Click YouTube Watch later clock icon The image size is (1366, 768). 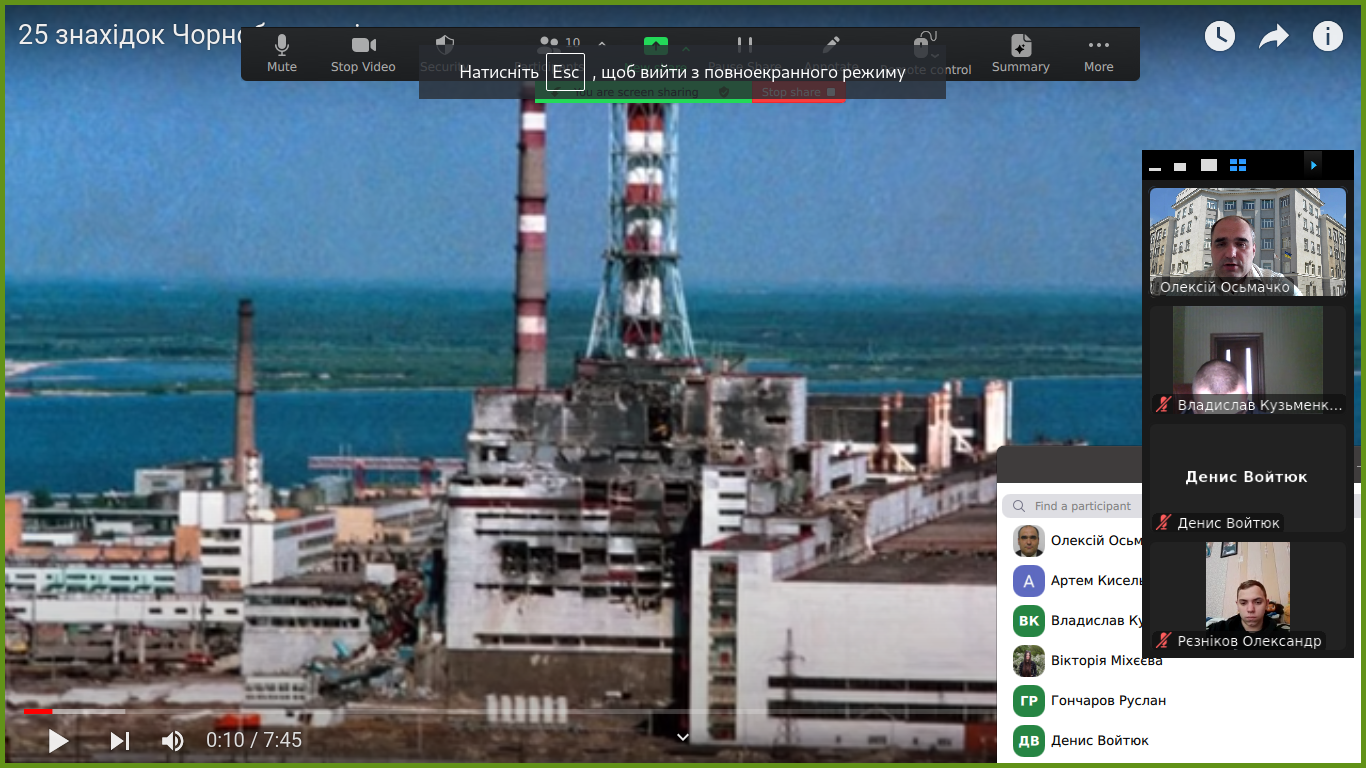[x=1219, y=36]
